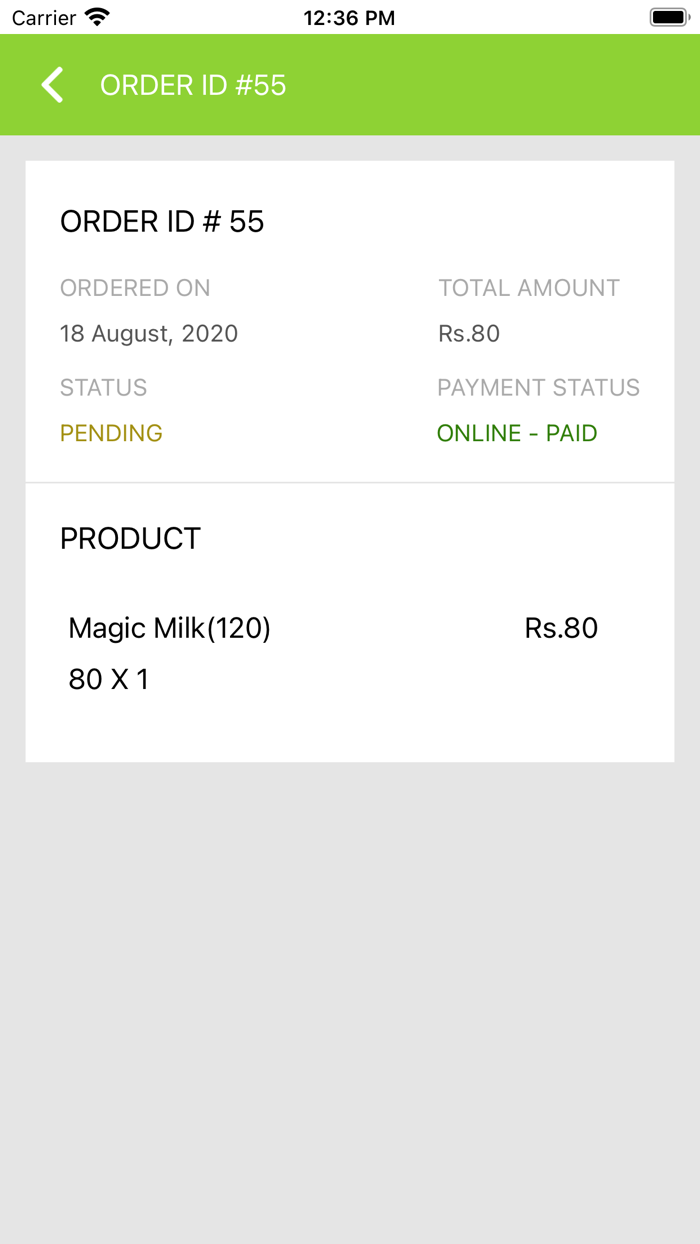
Task: Tap the ORDERED ON label
Action: 135,288
